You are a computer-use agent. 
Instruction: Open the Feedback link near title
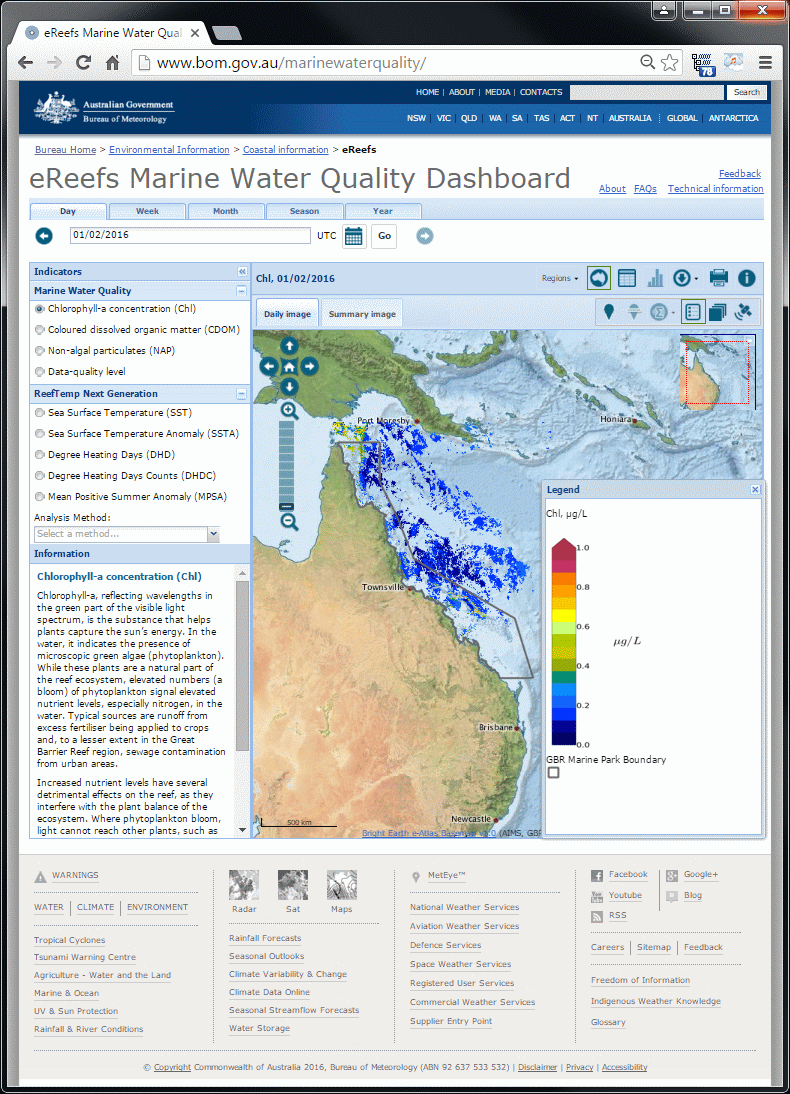click(x=740, y=173)
